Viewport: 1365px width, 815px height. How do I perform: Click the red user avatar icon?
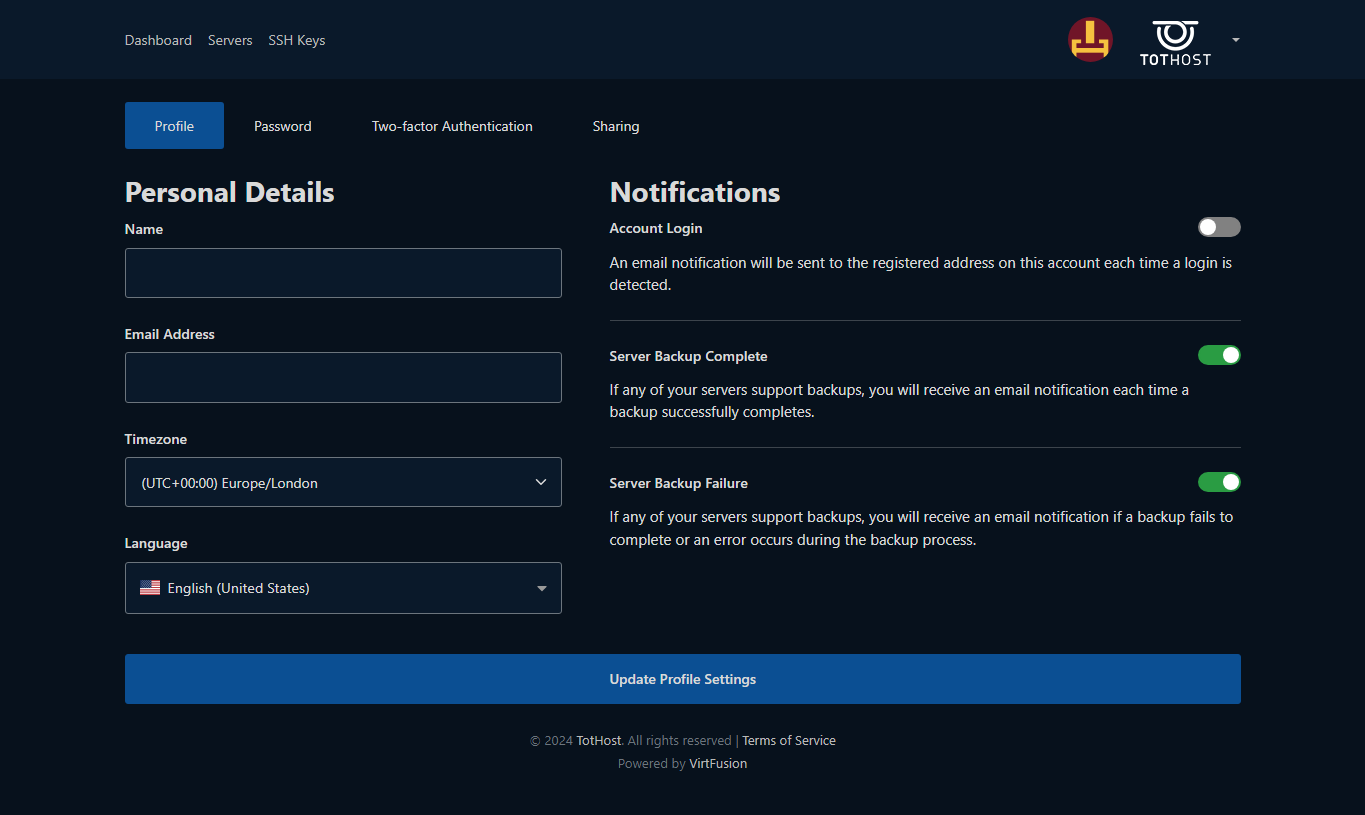(1090, 40)
